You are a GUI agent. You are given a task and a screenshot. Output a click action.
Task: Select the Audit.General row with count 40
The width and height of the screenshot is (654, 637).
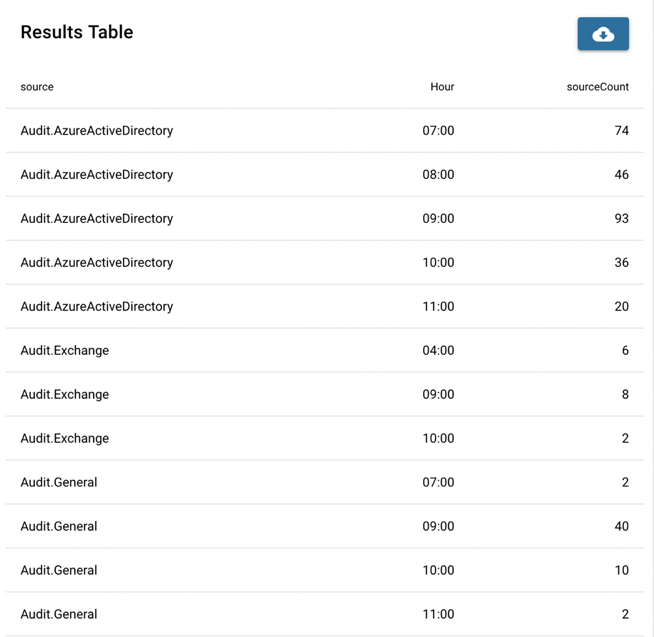pyautogui.click(x=324, y=526)
